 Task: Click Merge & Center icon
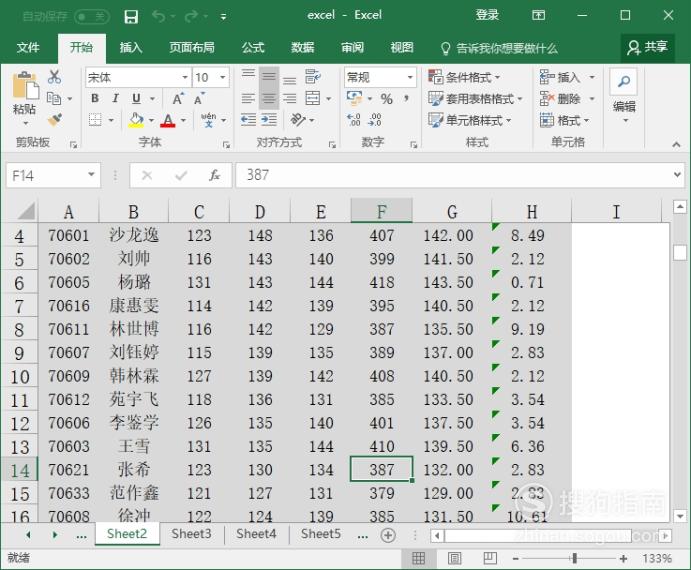(313, 98)
